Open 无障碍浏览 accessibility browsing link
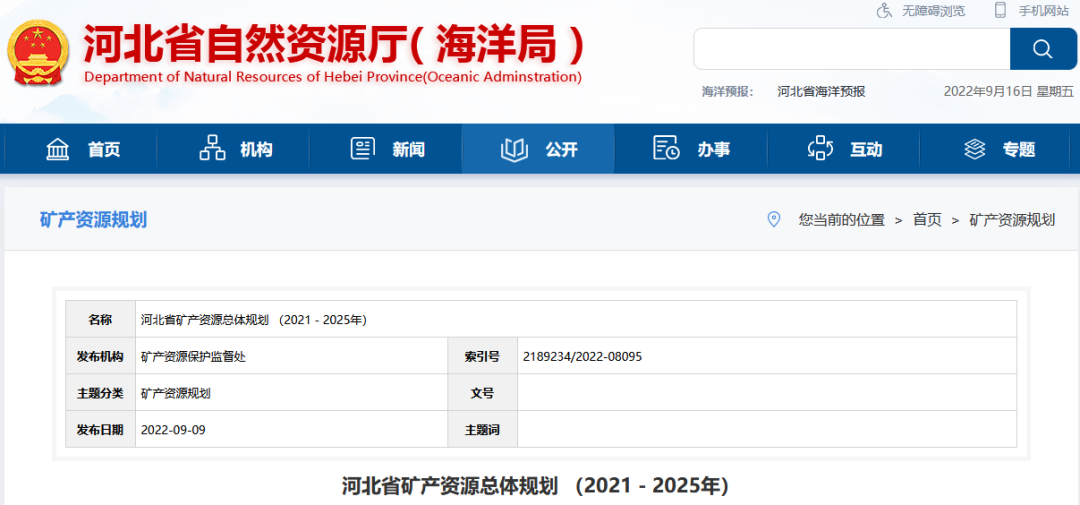The height and width of the screenshot is (505, 1080). [933, 11]
